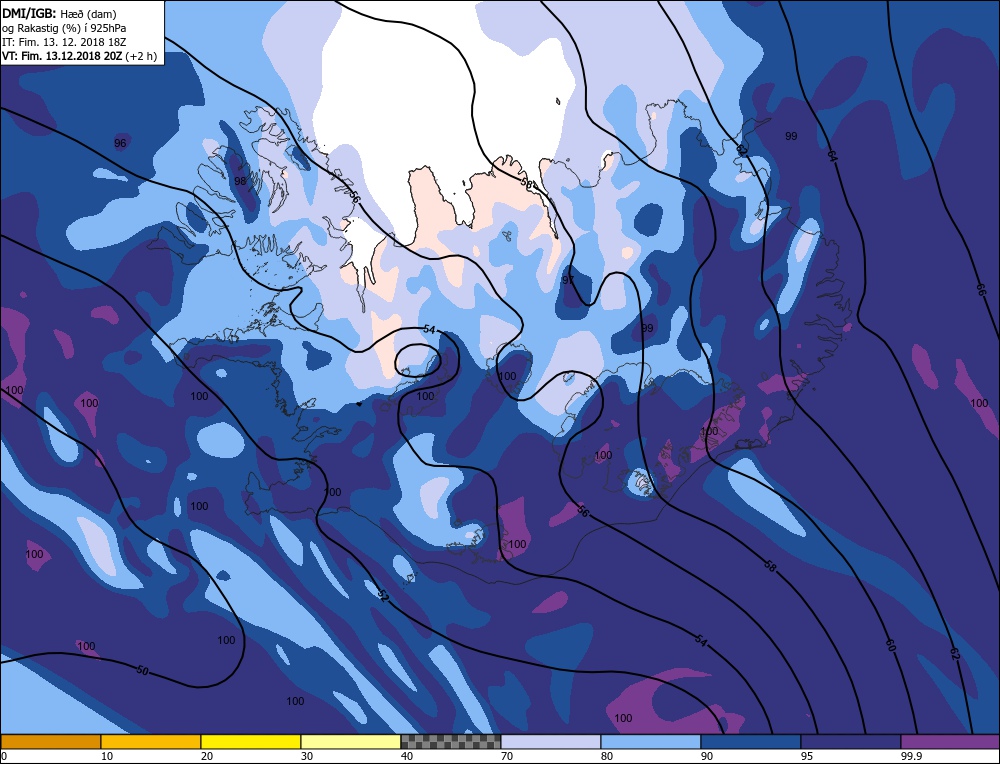Viewport: 1000px width, 764px height.
Task: Choose the medium blue 90–95 legend swatch
Action: pos(751,742)
